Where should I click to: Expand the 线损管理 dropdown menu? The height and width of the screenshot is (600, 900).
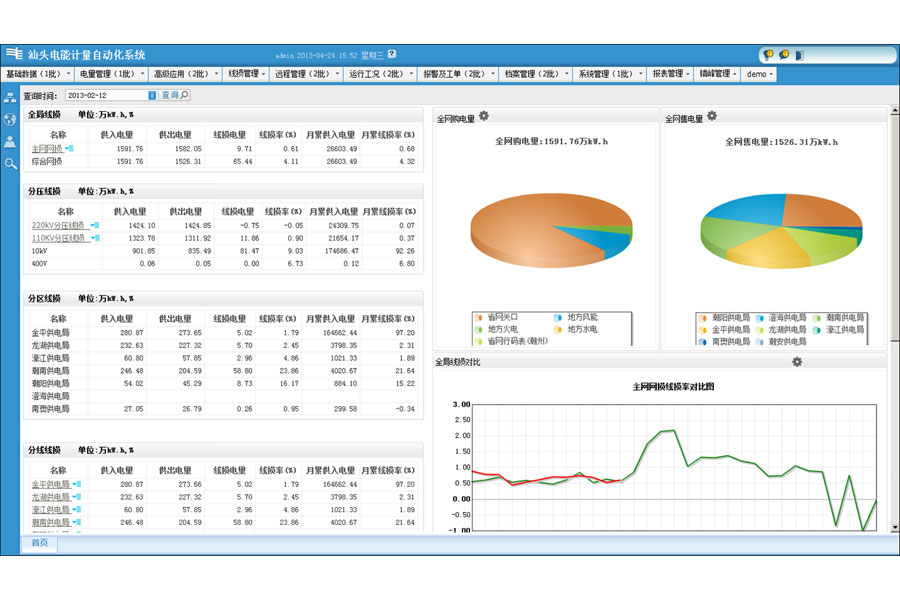247,74
